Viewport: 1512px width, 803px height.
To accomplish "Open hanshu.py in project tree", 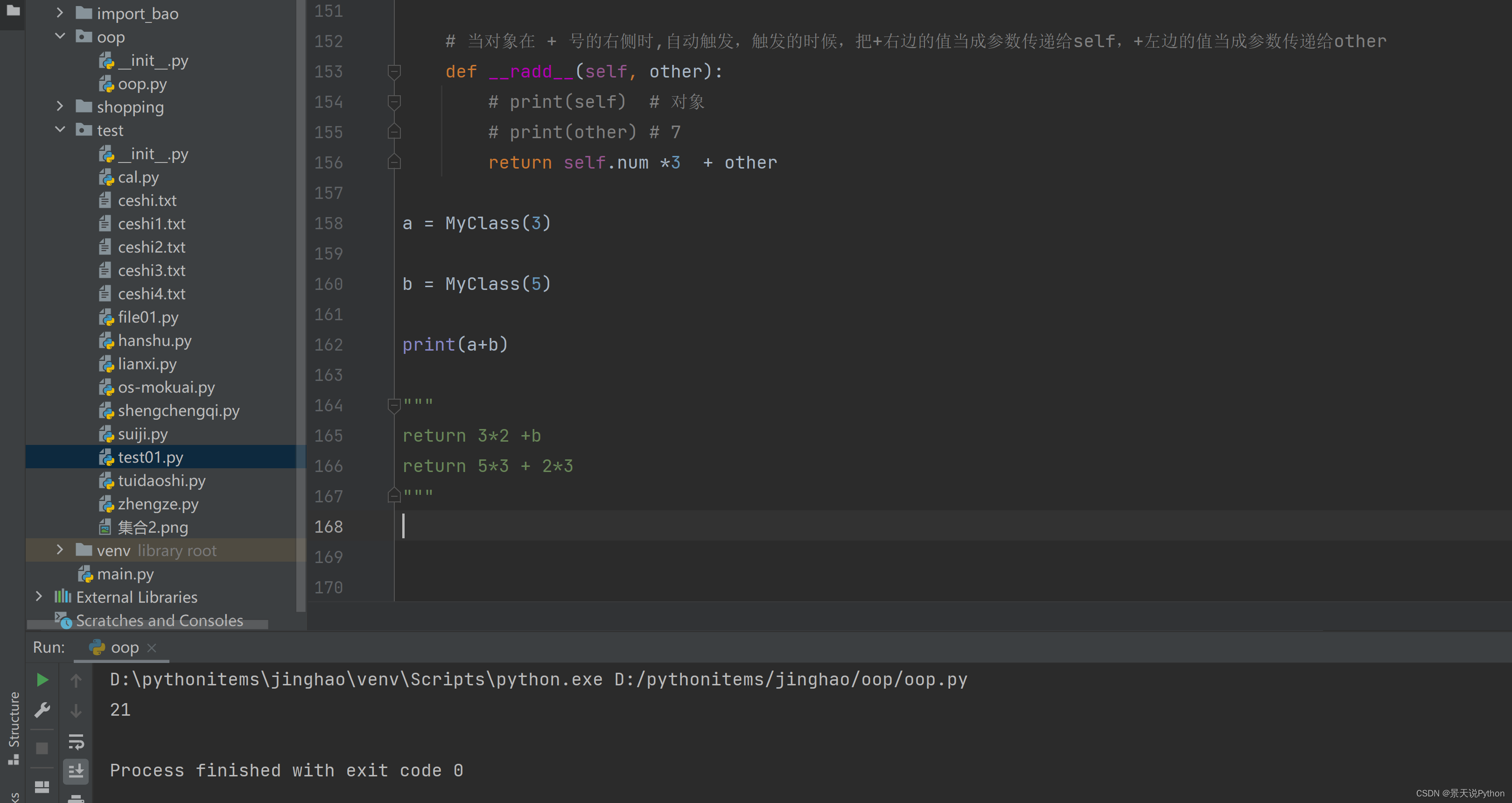I will pyautogui.click(x=145, y=340).
